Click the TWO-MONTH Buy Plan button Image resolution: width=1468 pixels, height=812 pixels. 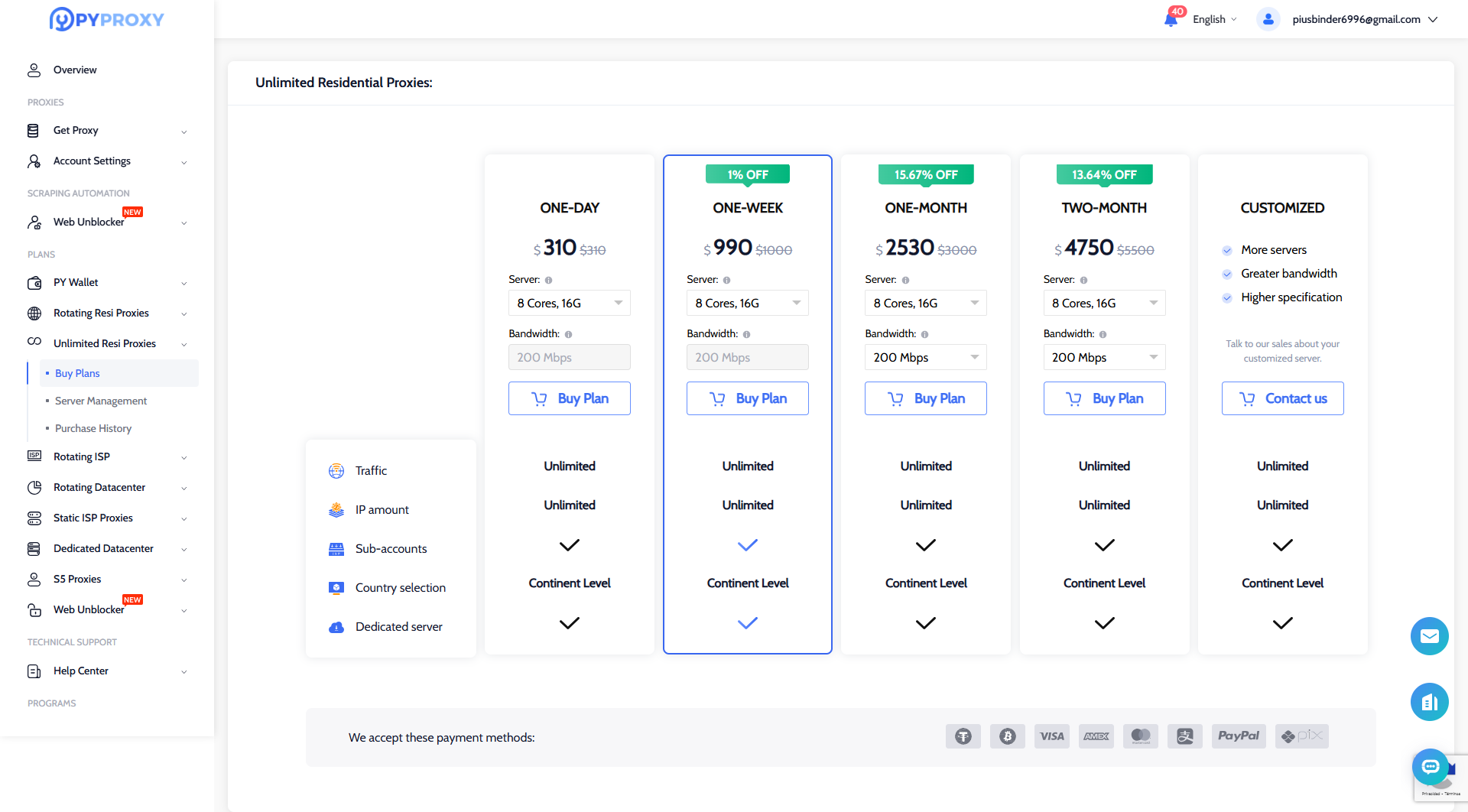(x=1104, y=398)
